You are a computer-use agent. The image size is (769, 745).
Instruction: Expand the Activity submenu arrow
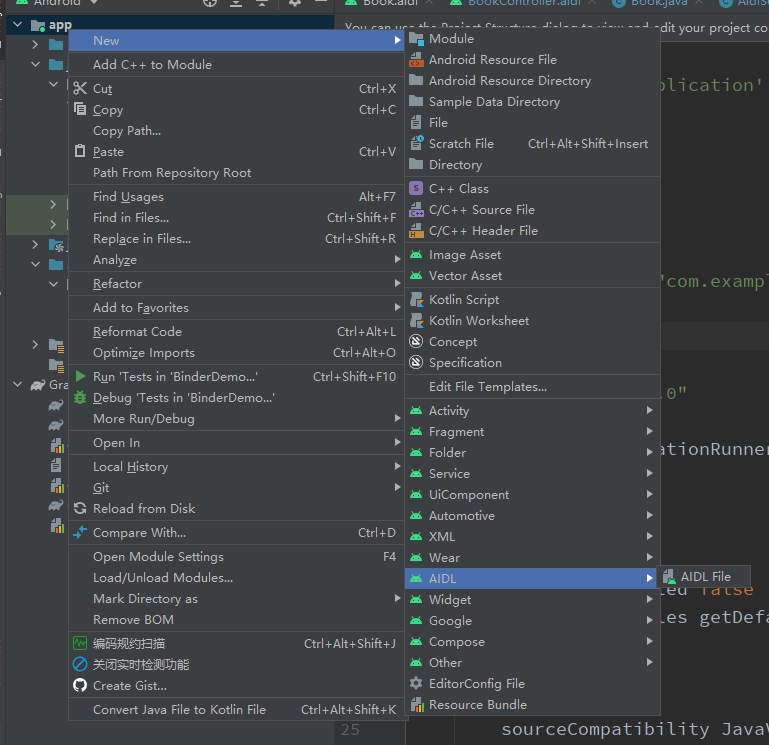649,410
